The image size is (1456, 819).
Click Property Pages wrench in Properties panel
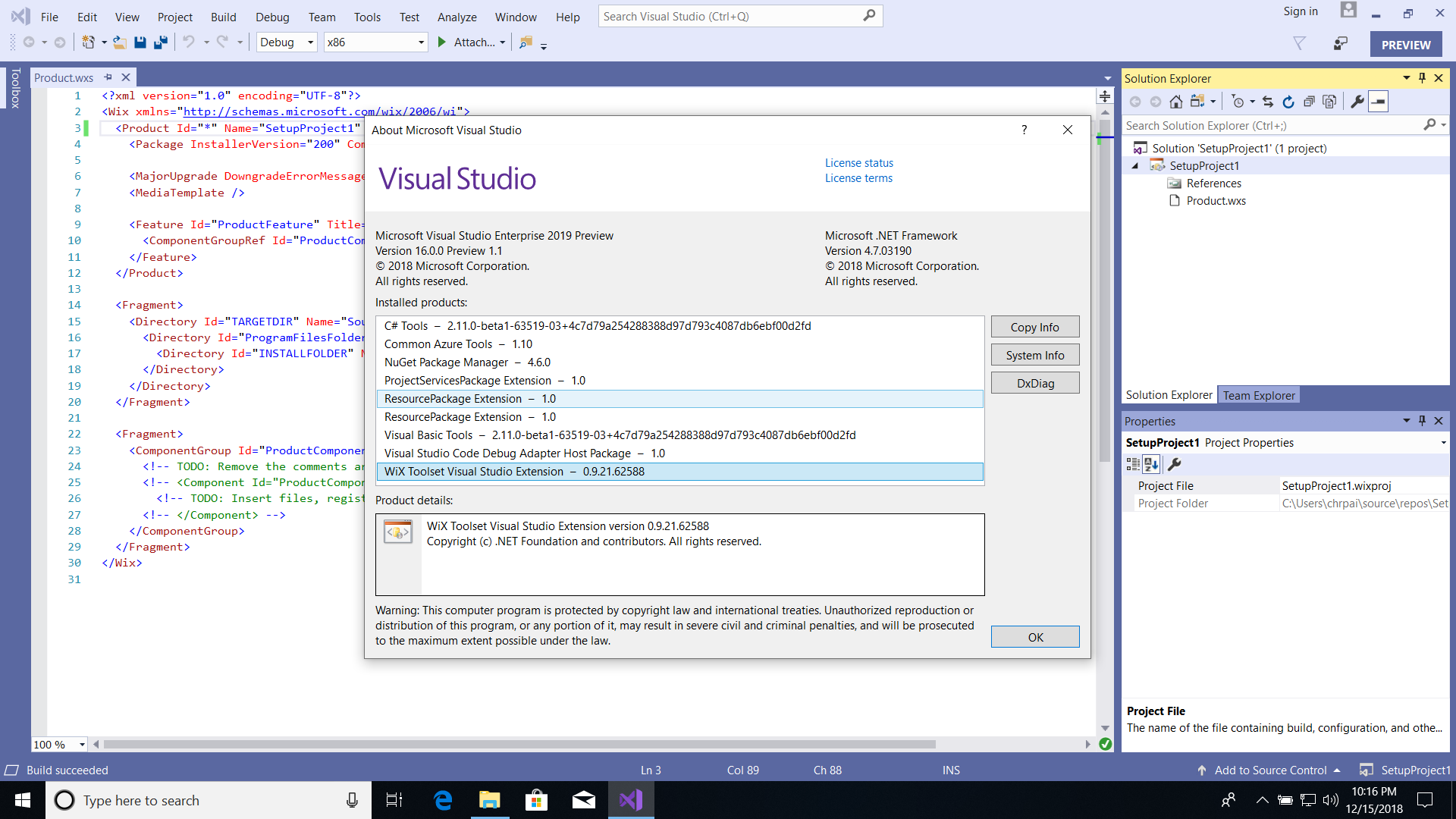pyautogui.click(x=1175, y=464)
